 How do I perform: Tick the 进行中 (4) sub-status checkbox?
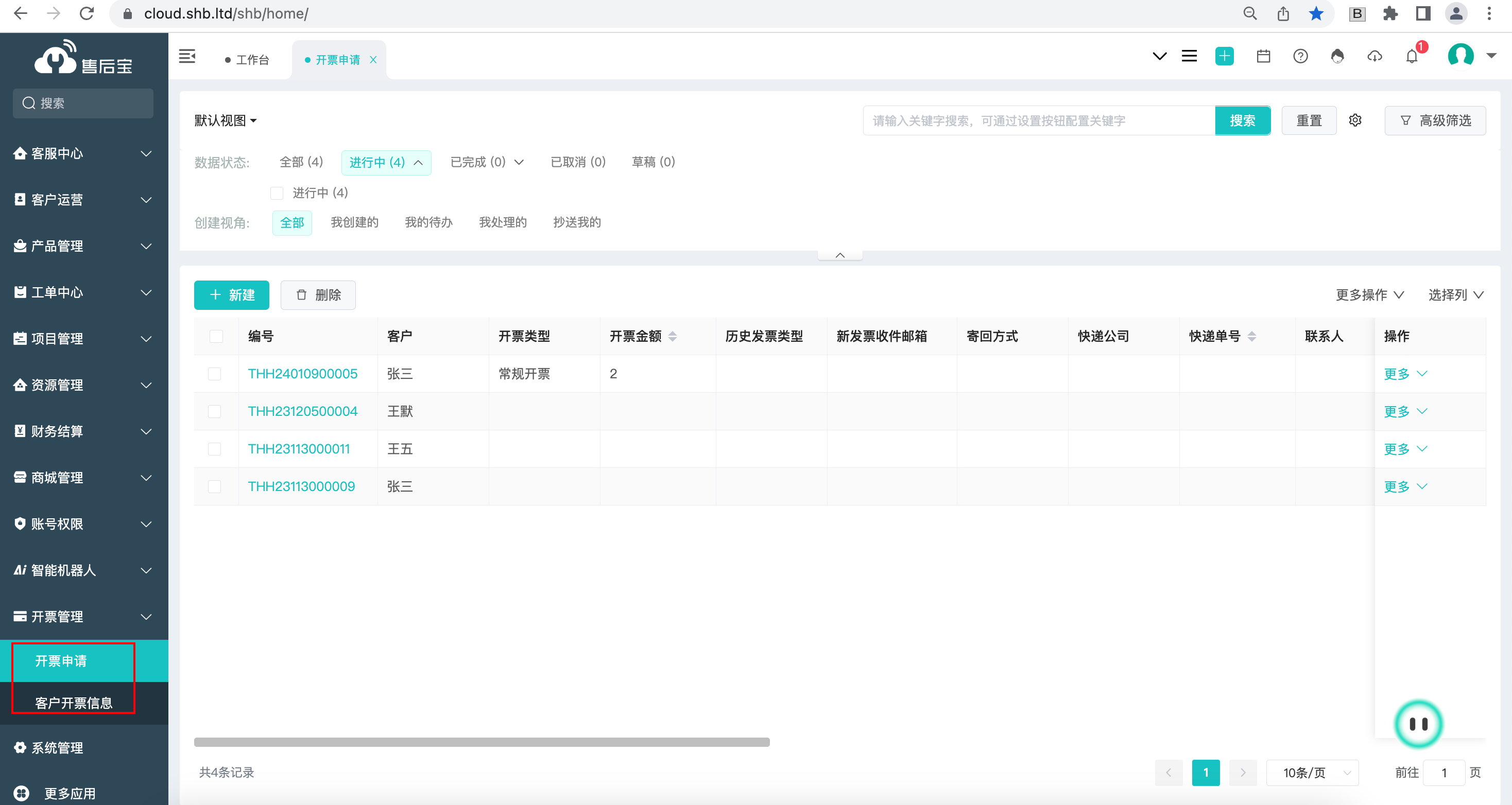(277, 193)
